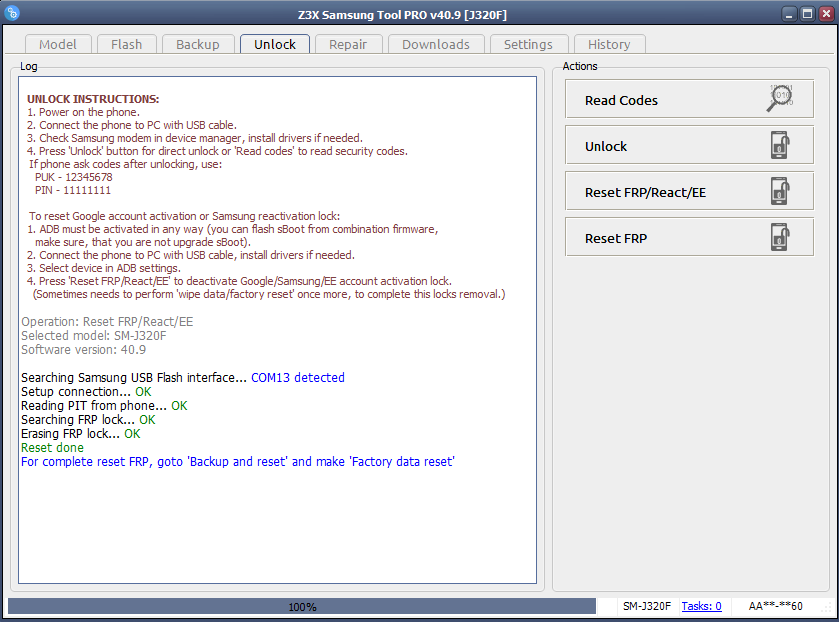Click 'Software version: 40.9' log line
Viewport: 839px width, 622px height.
[x=83, y=350]
